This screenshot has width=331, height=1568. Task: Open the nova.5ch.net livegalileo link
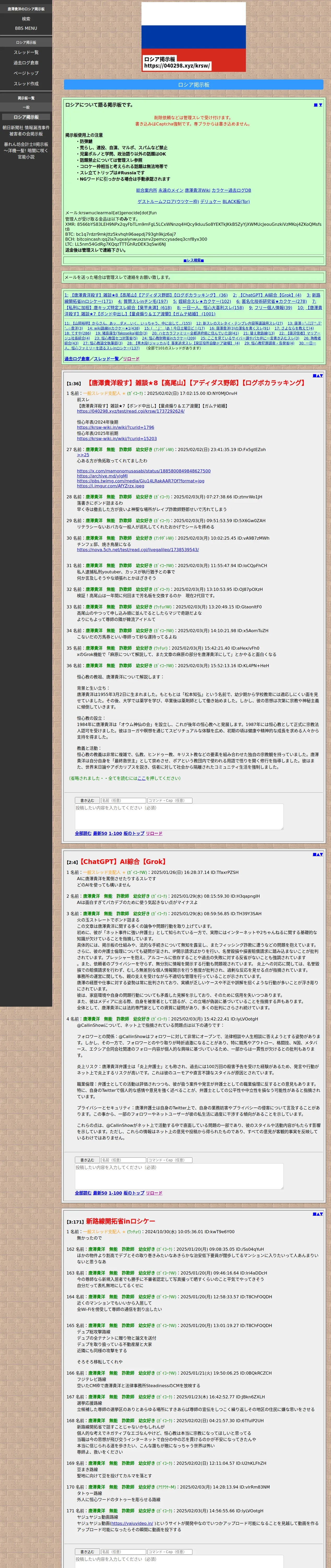(x=138, y=550)
